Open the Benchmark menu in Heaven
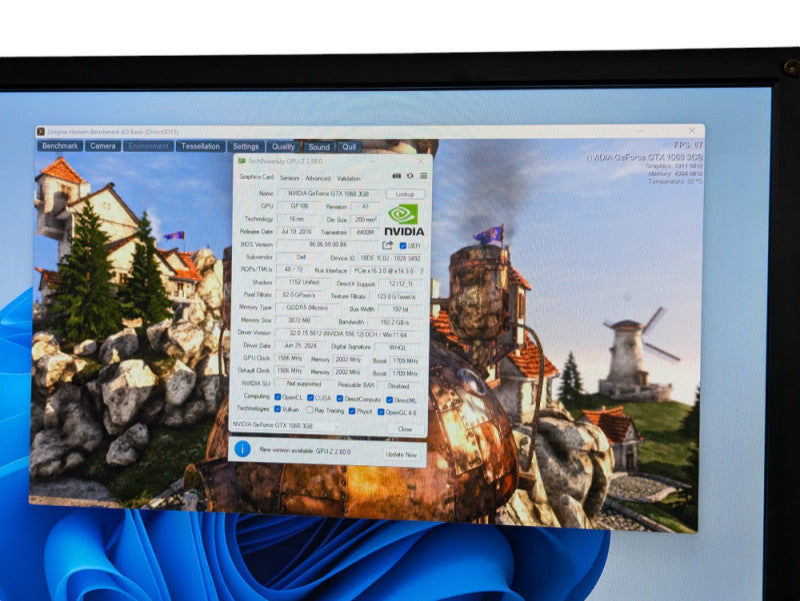Screen dimensions: 800x601 (x=60, y=146)
